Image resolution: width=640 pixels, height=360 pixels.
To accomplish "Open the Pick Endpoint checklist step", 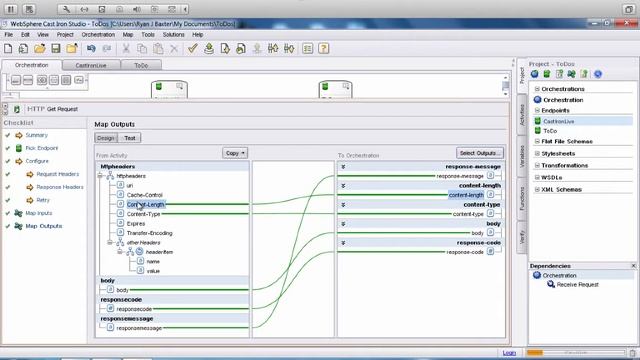I will pyautogui.click(x=42, y=148).
